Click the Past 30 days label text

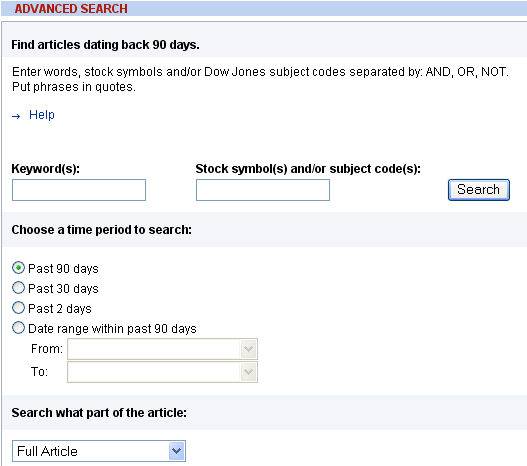63,289
